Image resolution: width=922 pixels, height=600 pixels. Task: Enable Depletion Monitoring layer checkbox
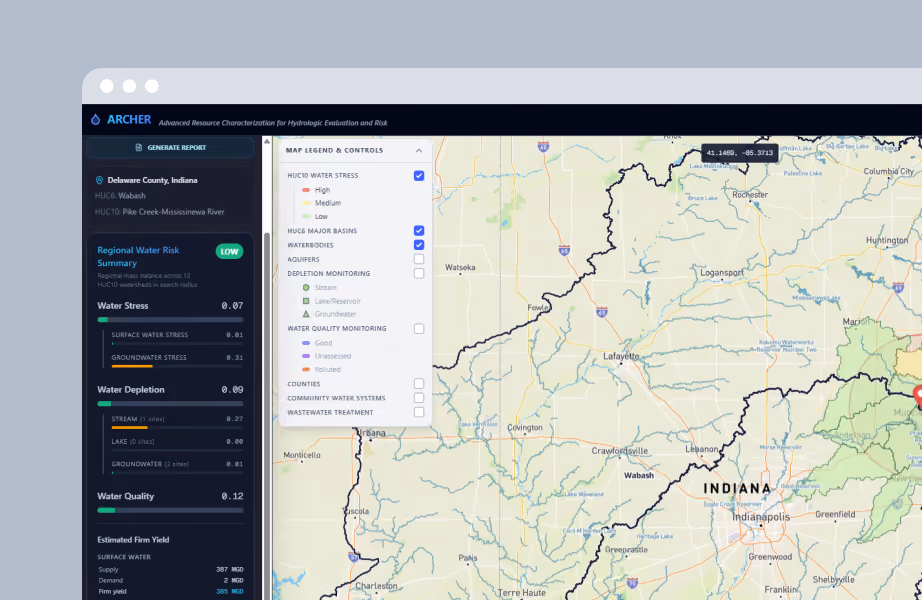[419, 274]
